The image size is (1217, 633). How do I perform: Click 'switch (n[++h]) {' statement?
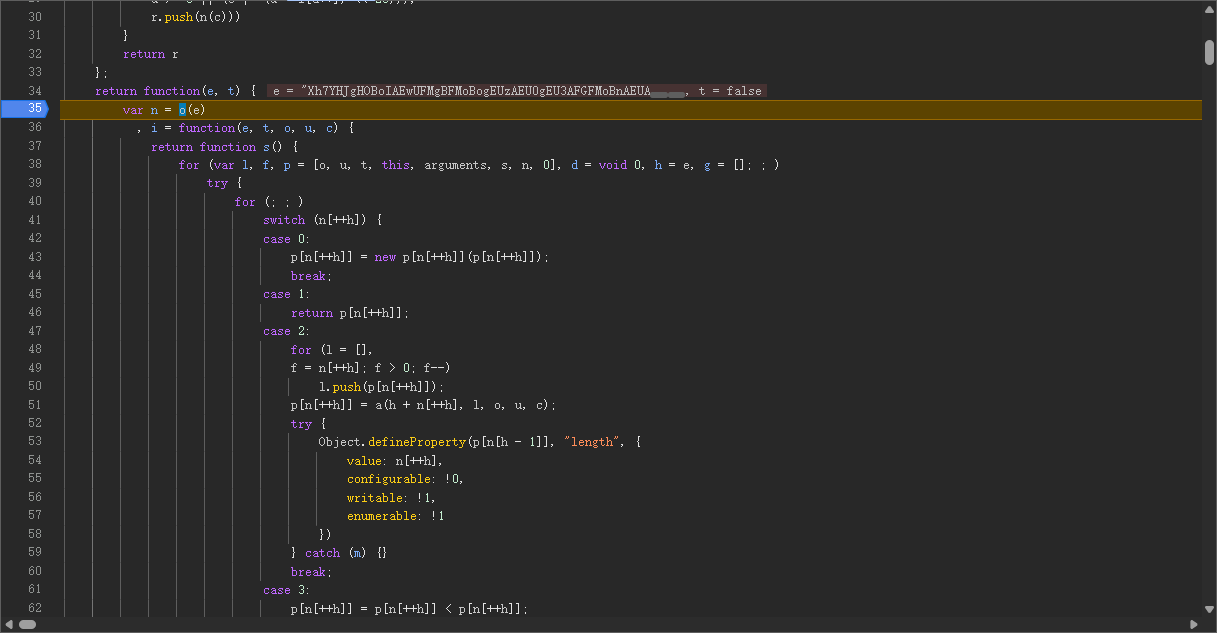click(323, 220)
